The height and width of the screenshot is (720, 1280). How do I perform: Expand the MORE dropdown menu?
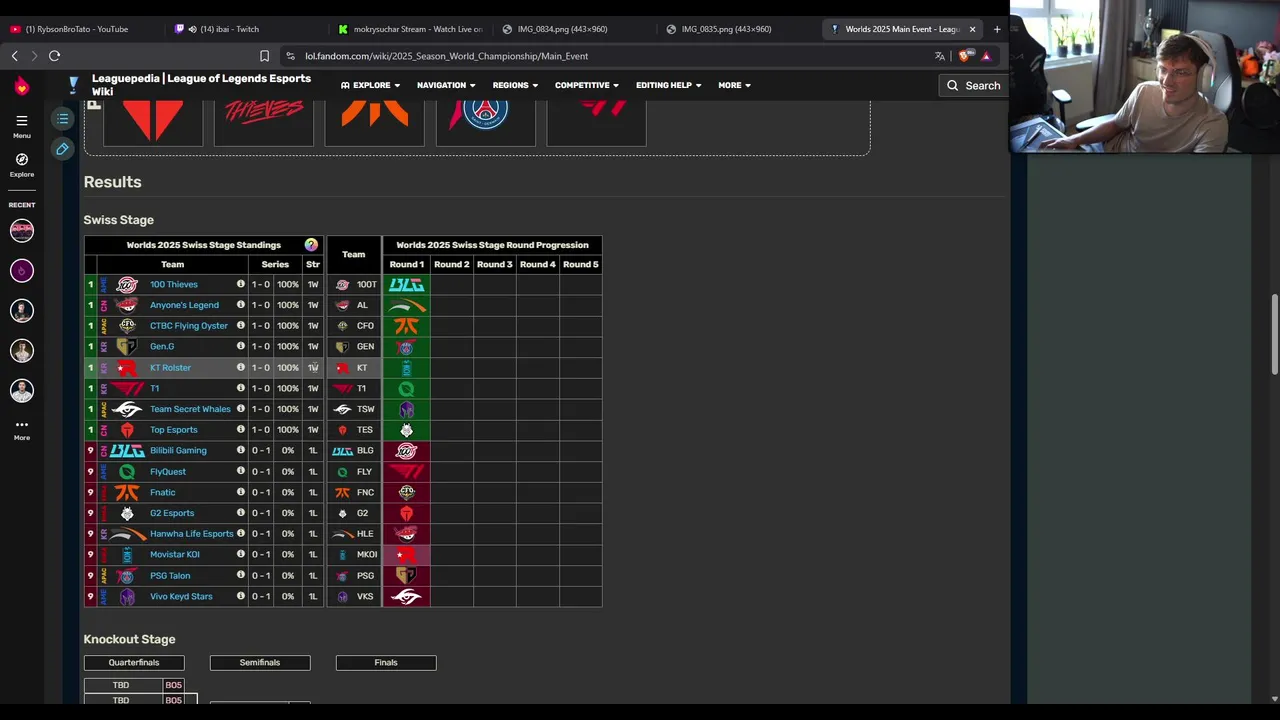pyautogui.click(x=734, y=85)
